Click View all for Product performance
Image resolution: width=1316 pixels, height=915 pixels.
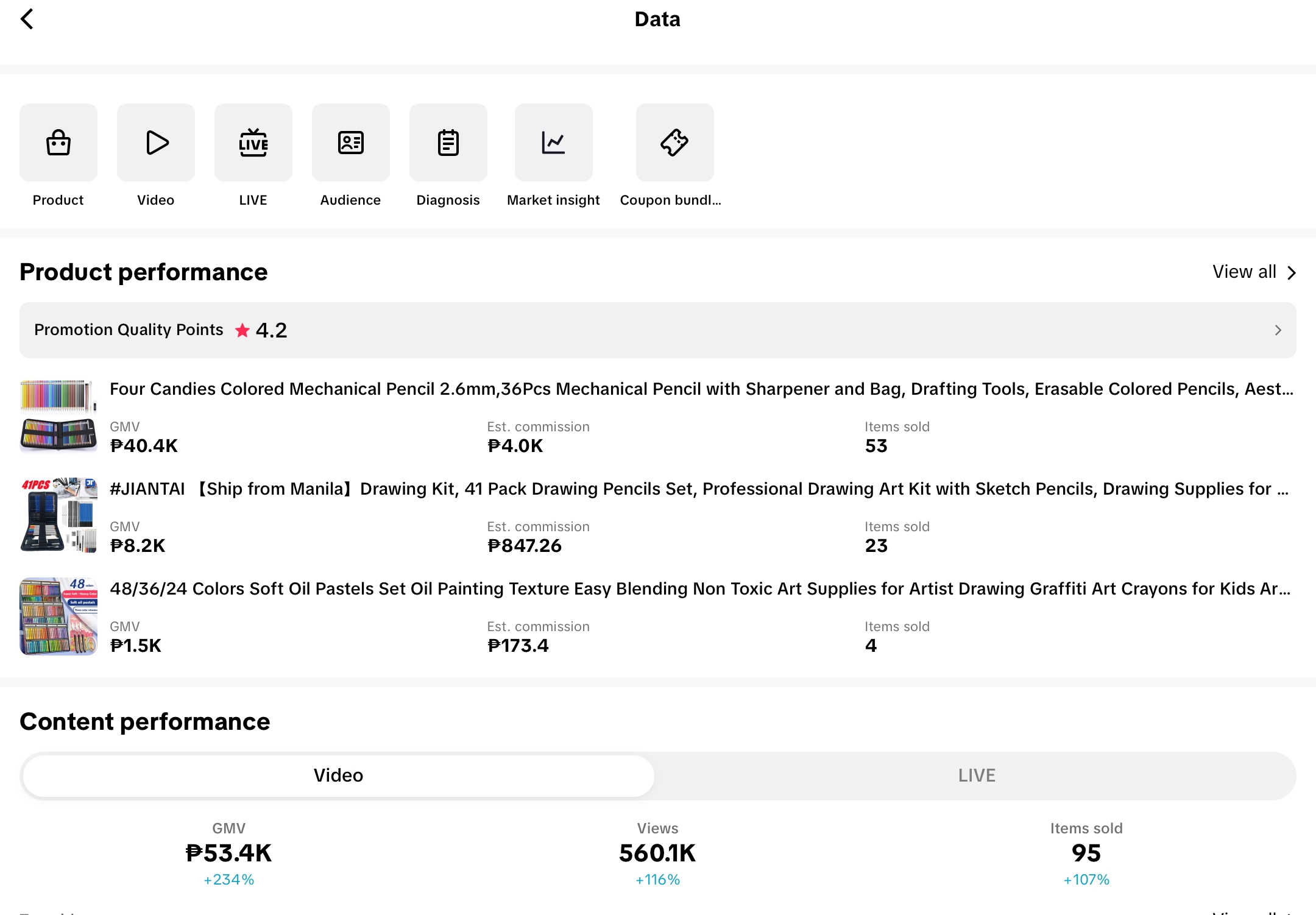[1244, 272]
